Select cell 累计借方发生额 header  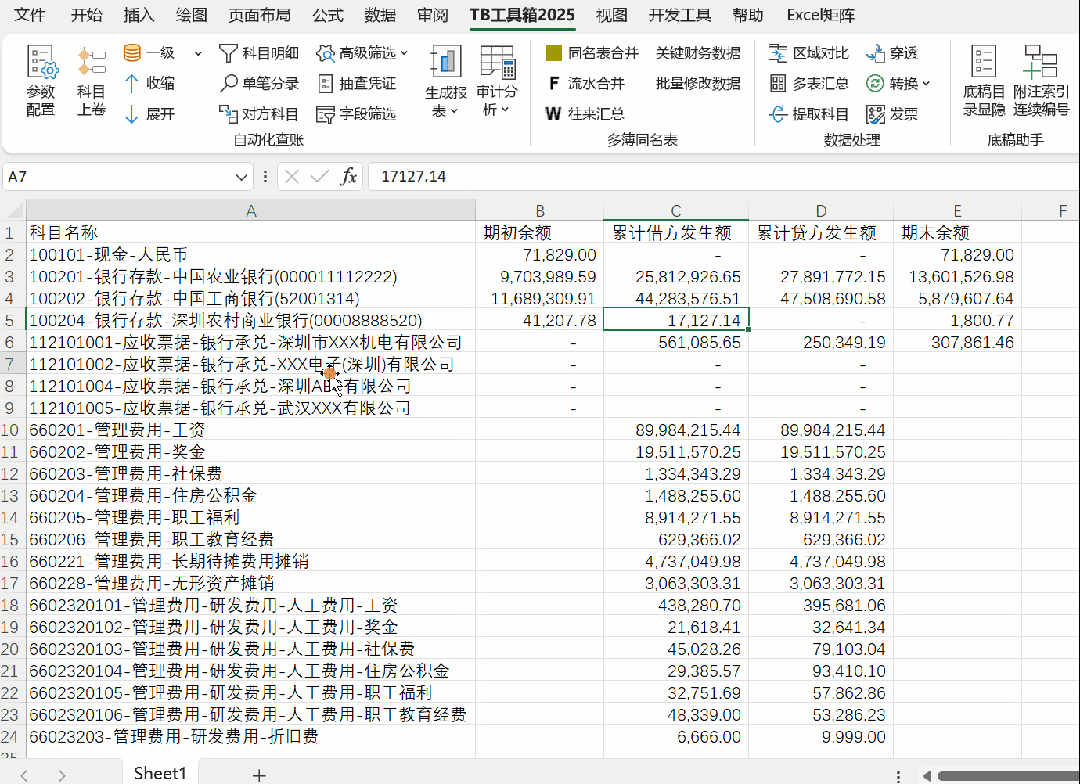(676, 232)
